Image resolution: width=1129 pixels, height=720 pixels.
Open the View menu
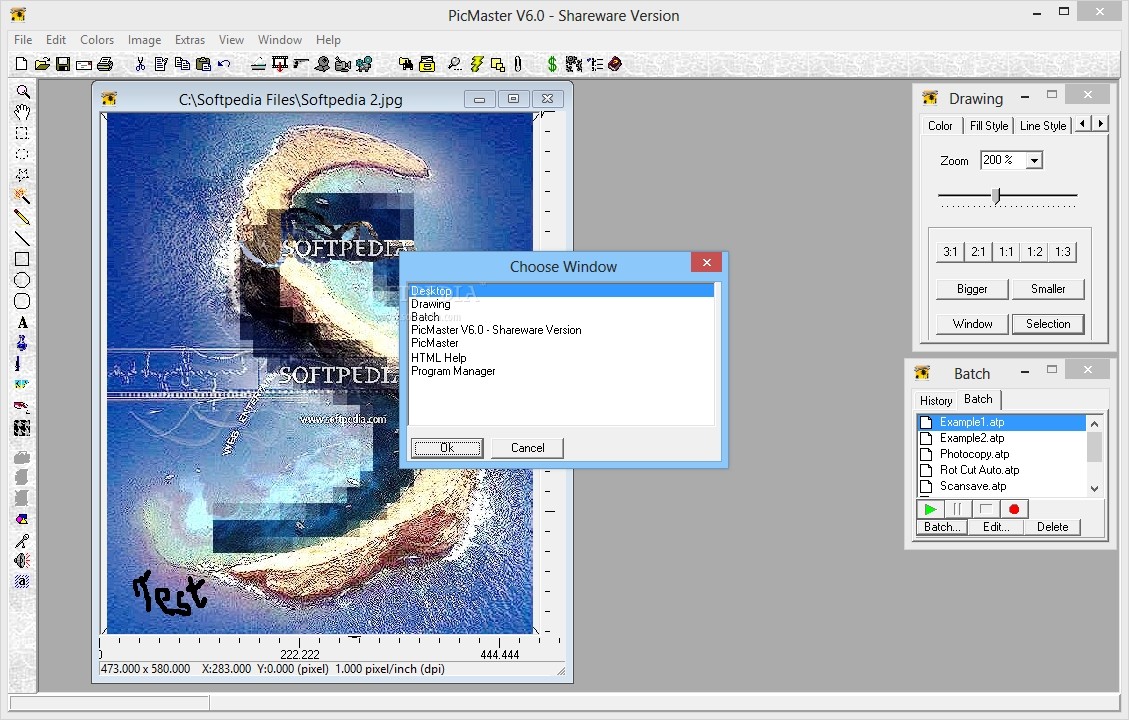[231, 40]
